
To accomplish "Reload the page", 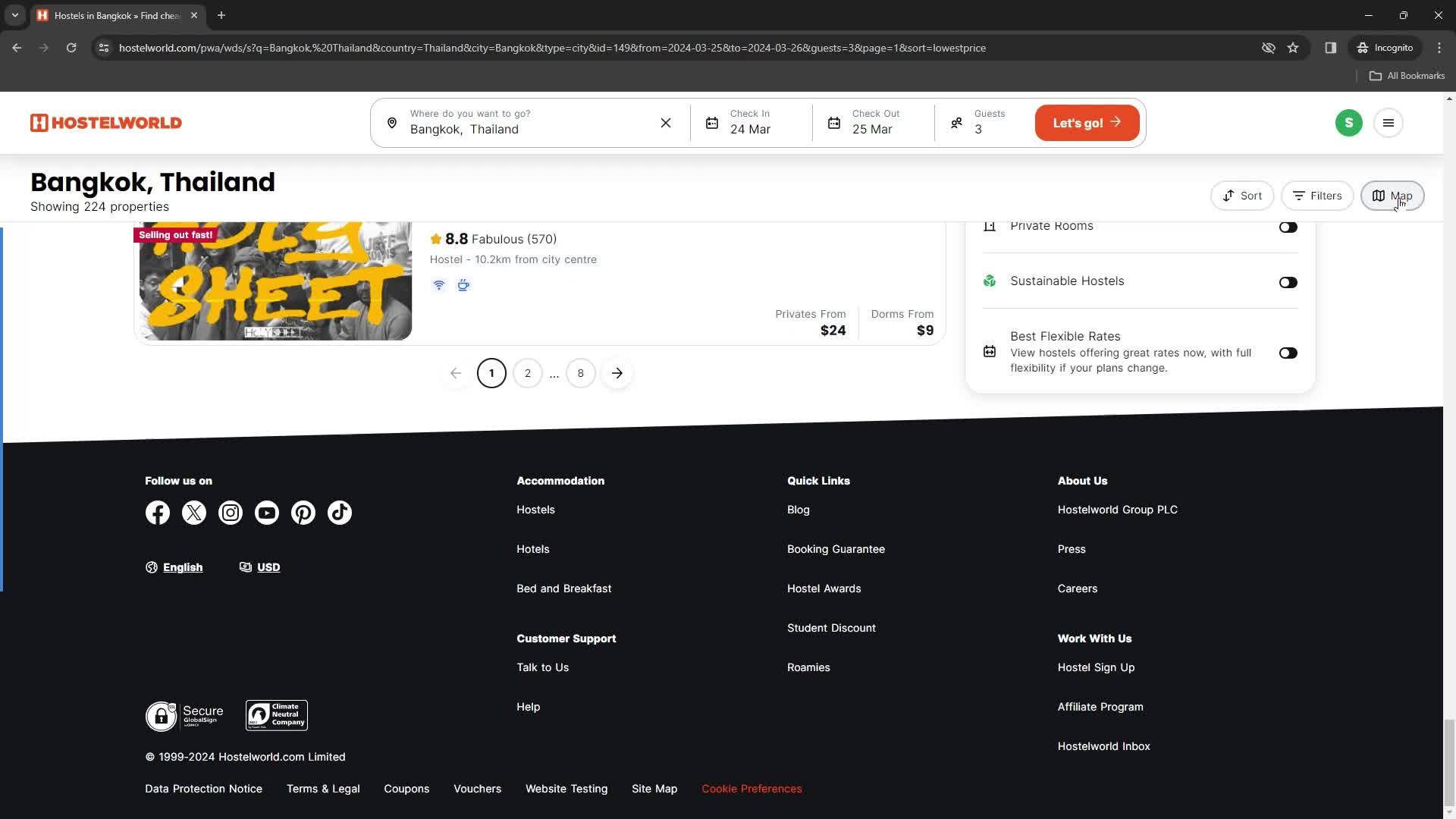I will point(71,48).
